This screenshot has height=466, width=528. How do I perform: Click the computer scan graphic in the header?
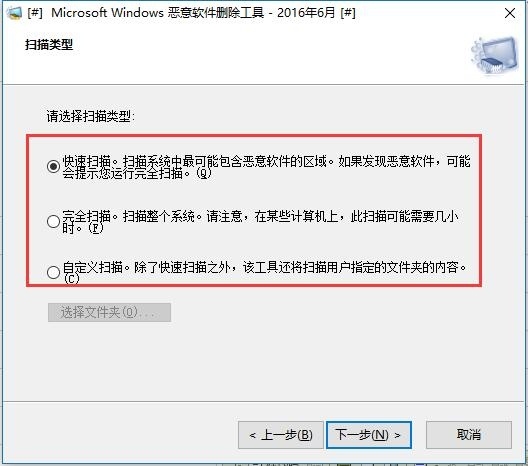[495, 55]
